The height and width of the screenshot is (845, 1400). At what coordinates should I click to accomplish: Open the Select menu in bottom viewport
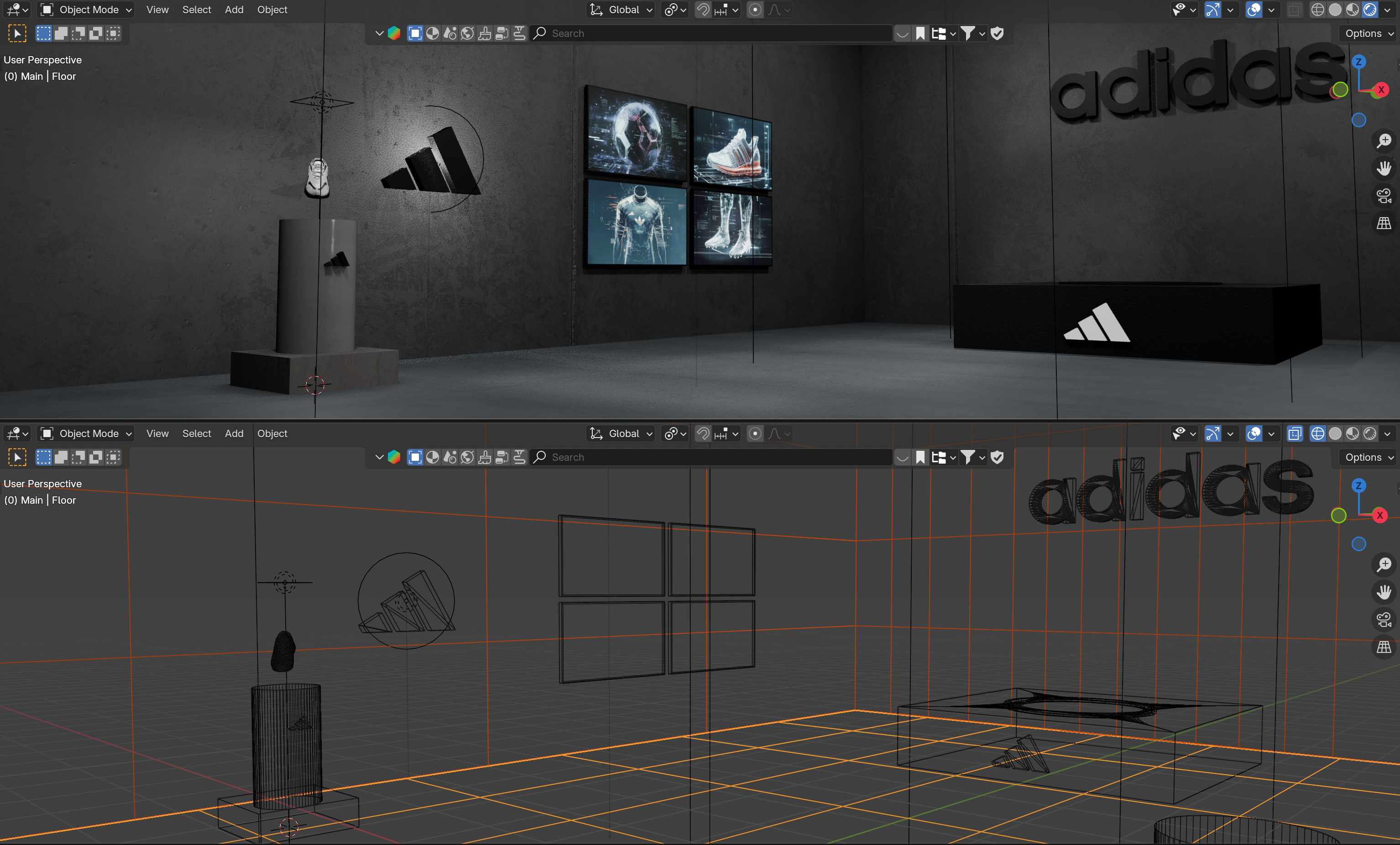196,433
